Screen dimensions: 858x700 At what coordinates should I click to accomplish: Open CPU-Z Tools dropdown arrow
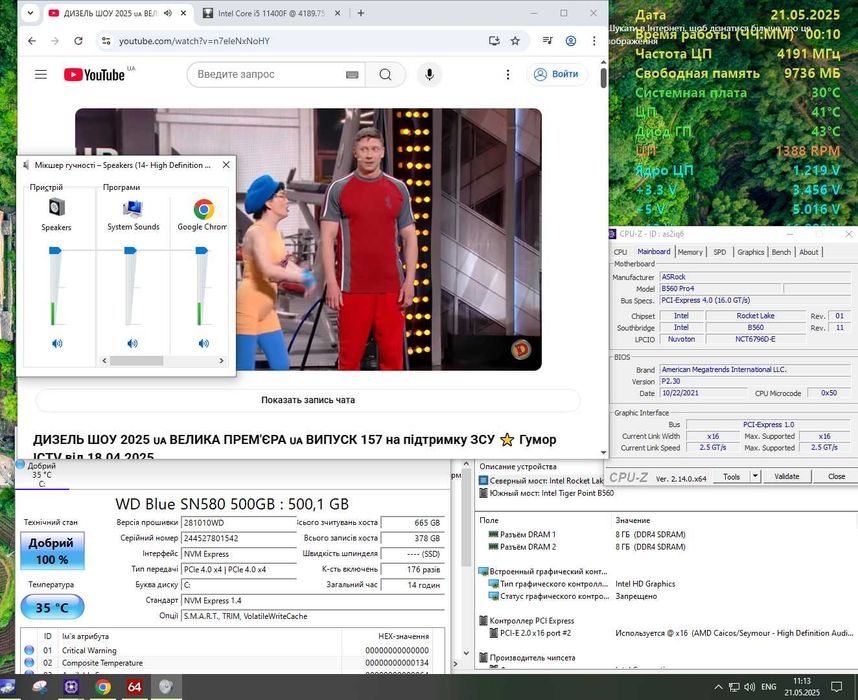coord(755,476)
